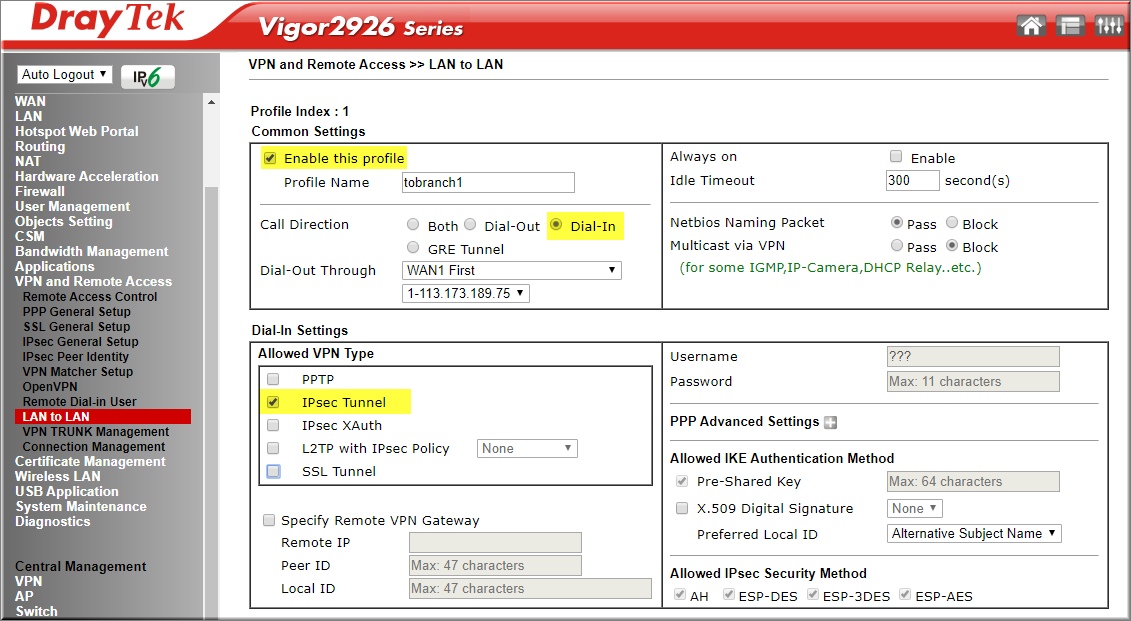Click the Profile Name input field
Image resolution: width=1131 pixels, height=621 pixels.
[x=488, y=182]
